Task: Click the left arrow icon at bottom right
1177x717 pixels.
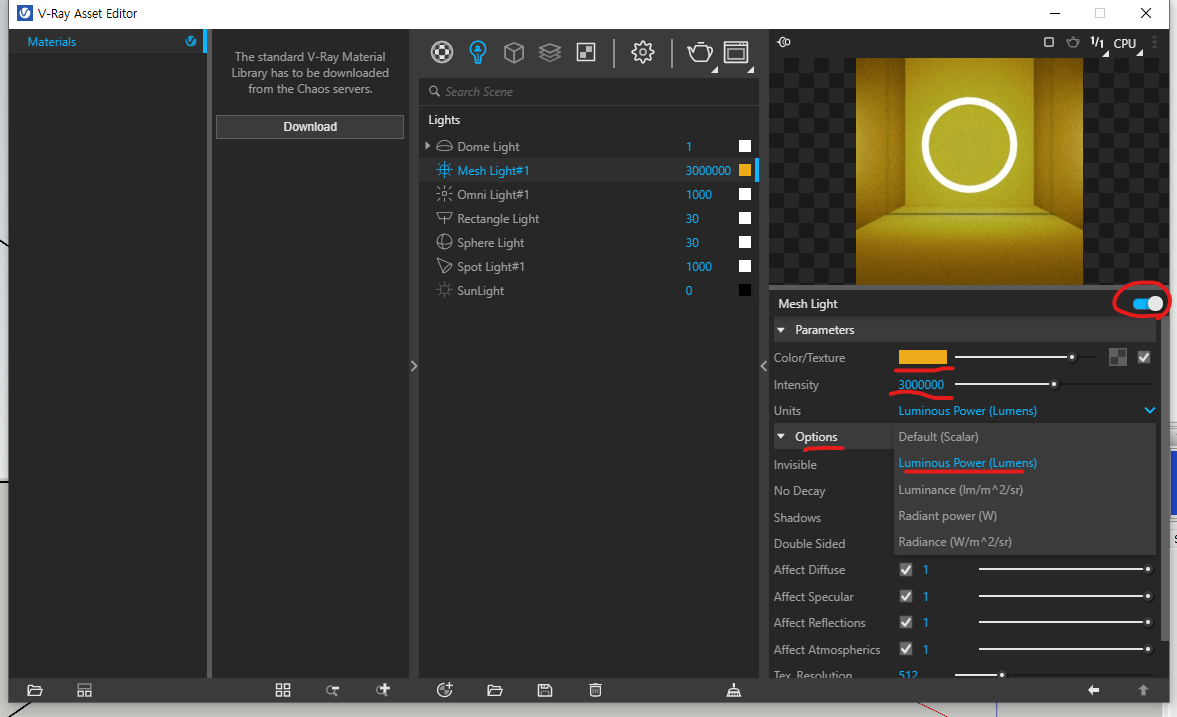Action: (x=1094, y=690)
